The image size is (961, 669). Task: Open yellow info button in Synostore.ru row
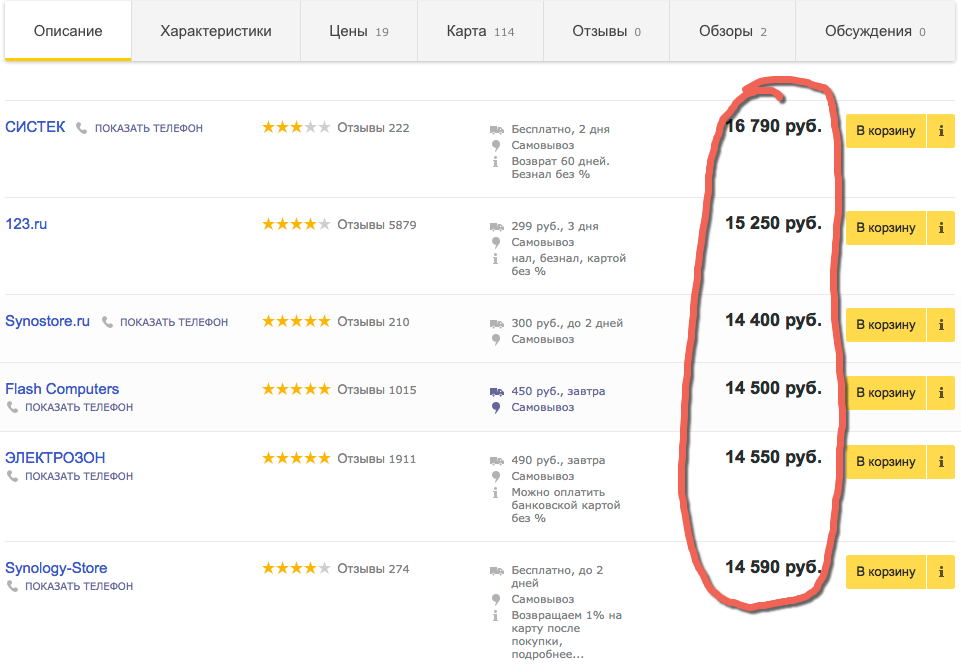click(x=941, y=325)
